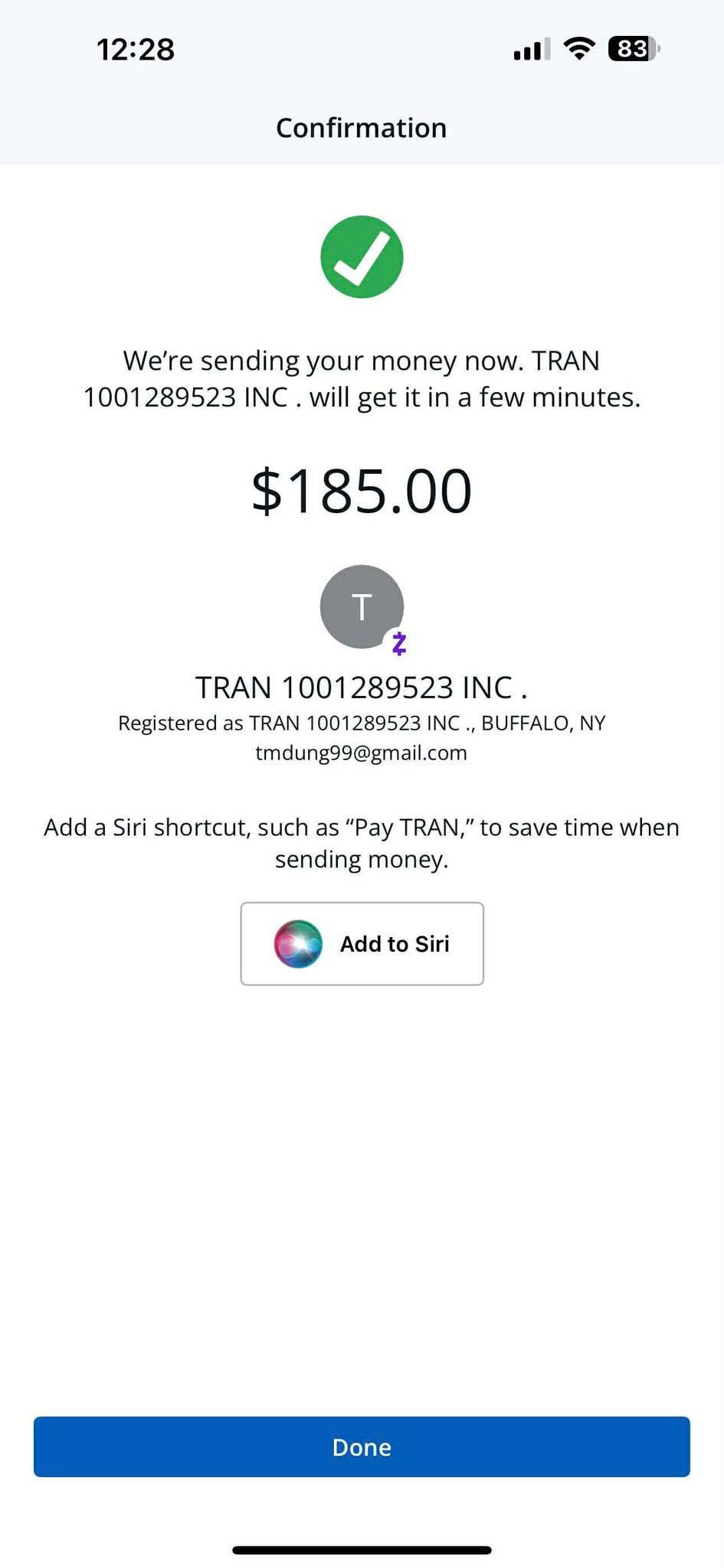Tap the purple Zelle badge icon

coord(398,644)
